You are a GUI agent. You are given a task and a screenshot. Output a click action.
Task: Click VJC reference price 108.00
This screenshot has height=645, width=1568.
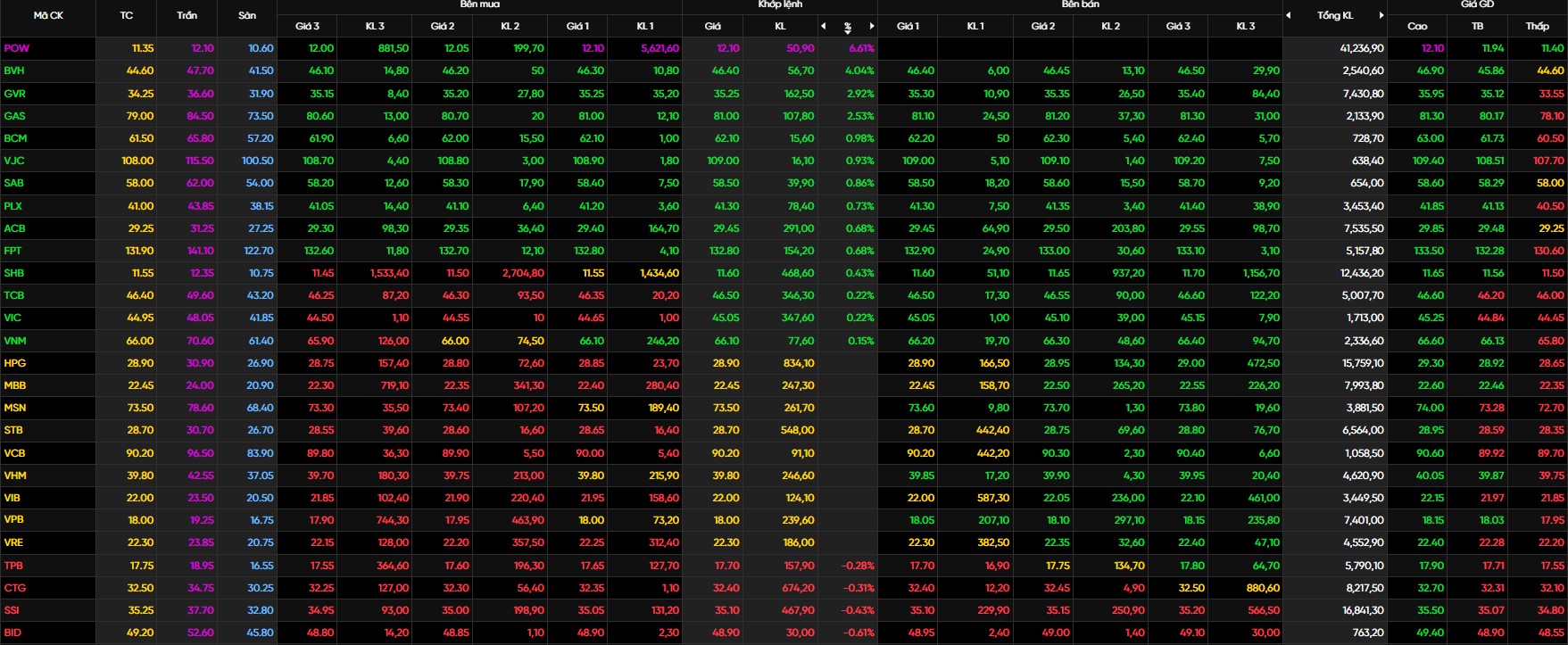pyautogui.click(x=137, y=161)
